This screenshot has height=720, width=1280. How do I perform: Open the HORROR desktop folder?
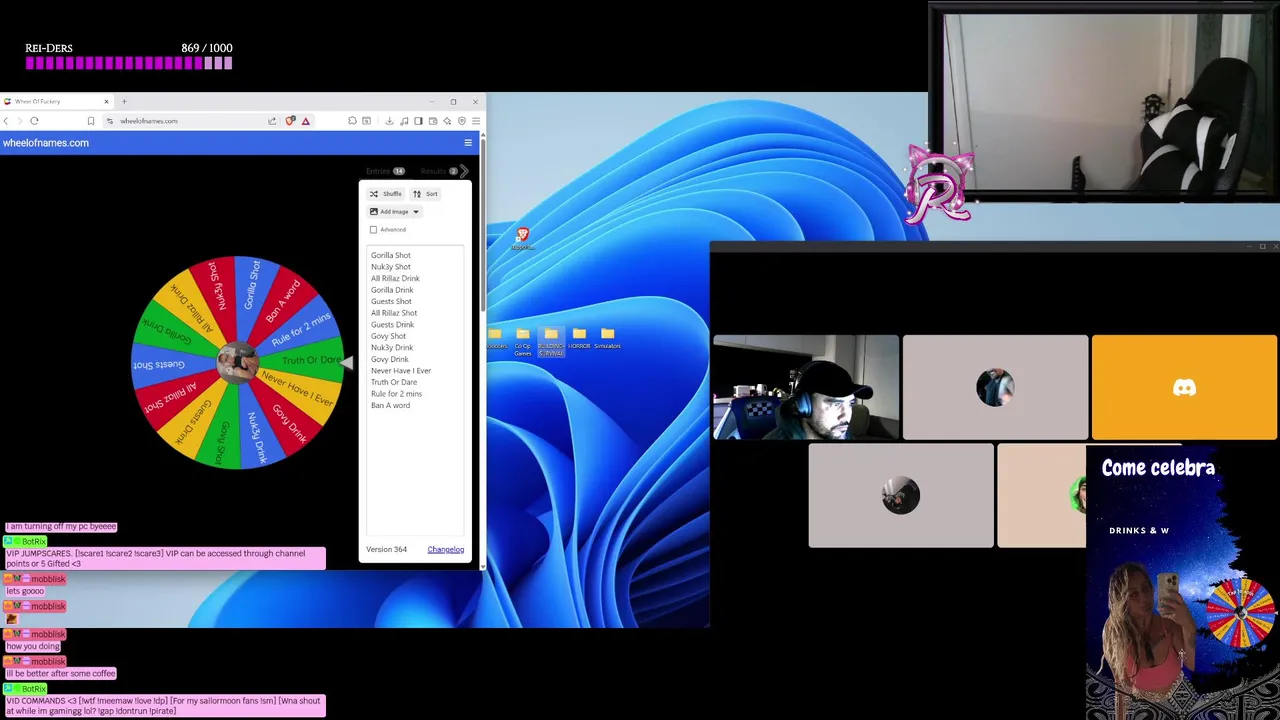(x=579, y=339)
